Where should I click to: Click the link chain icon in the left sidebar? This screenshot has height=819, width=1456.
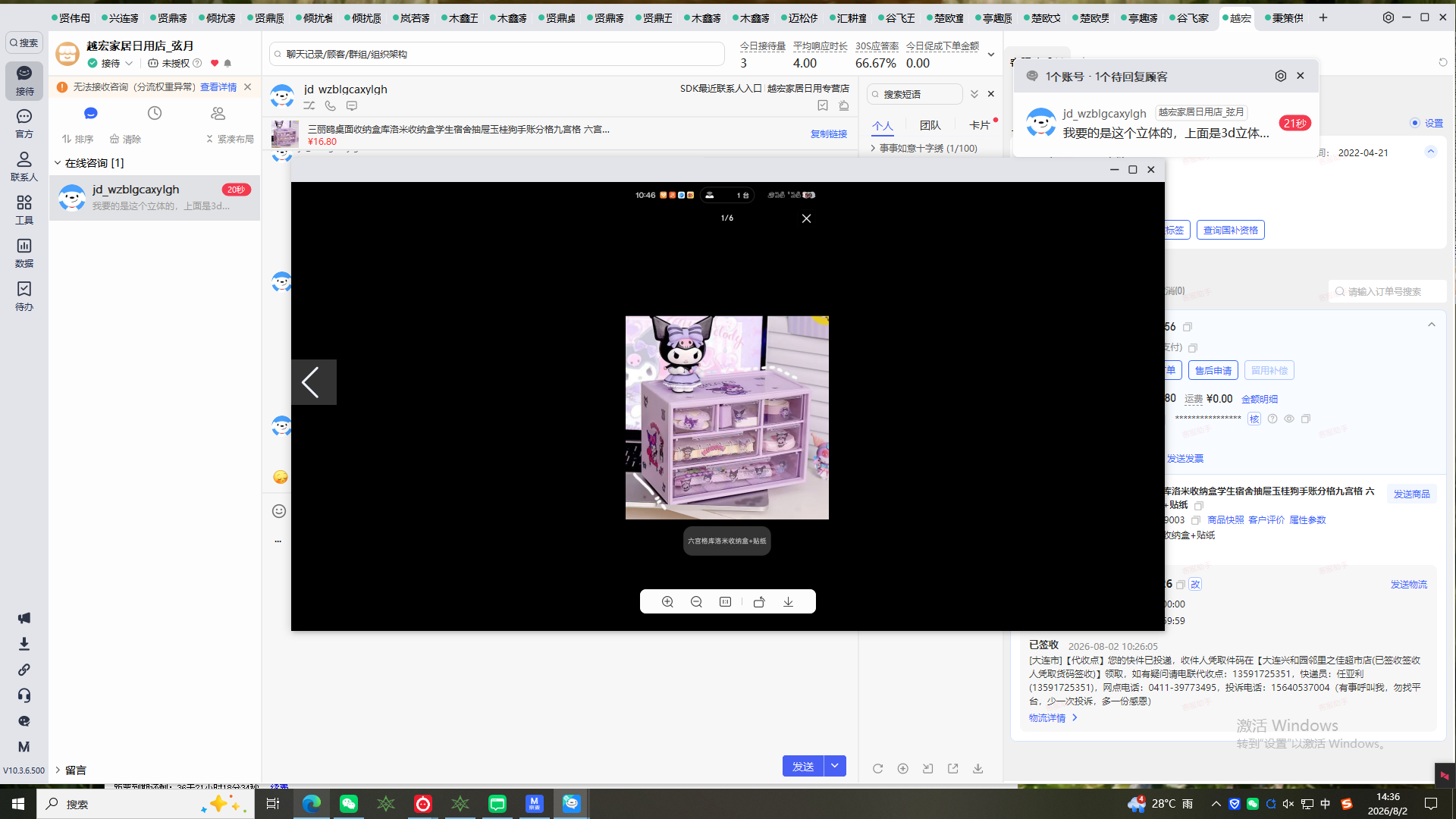click(x=24, y=670)
